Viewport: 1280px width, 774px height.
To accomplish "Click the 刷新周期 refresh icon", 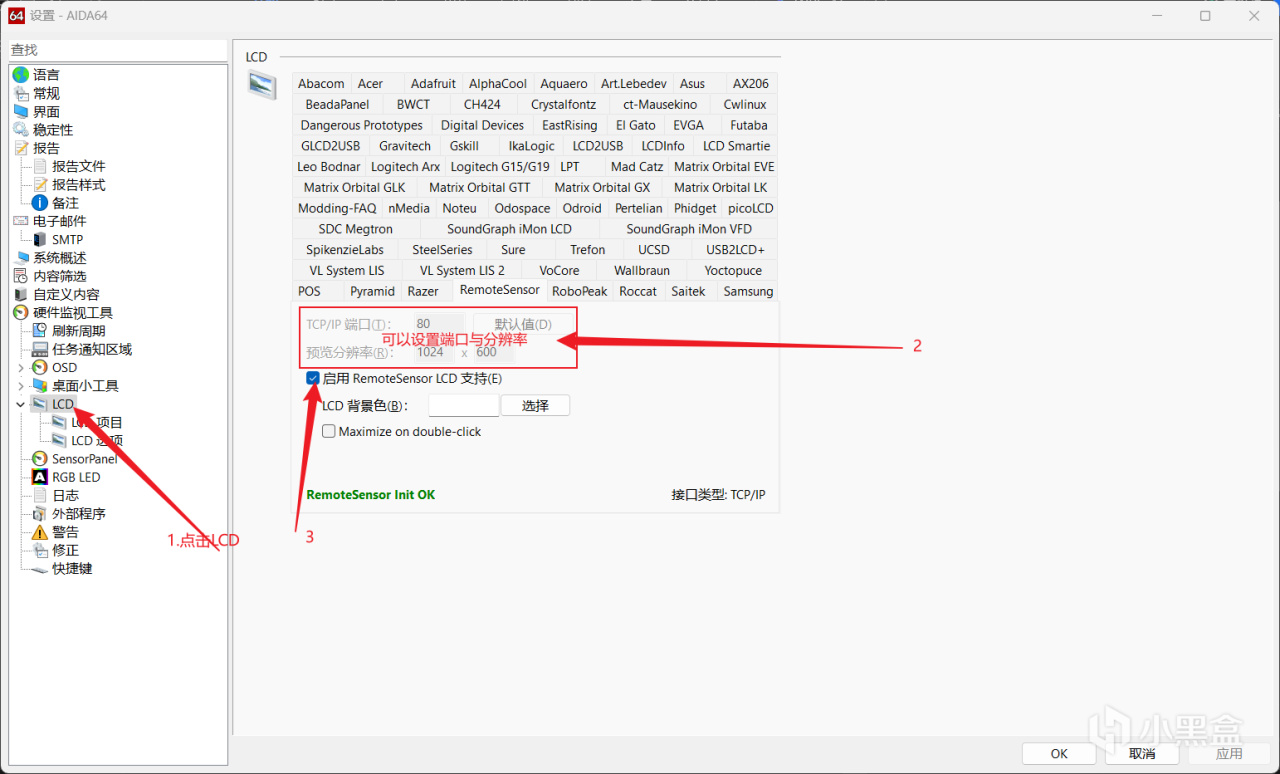I will (40, 331).
